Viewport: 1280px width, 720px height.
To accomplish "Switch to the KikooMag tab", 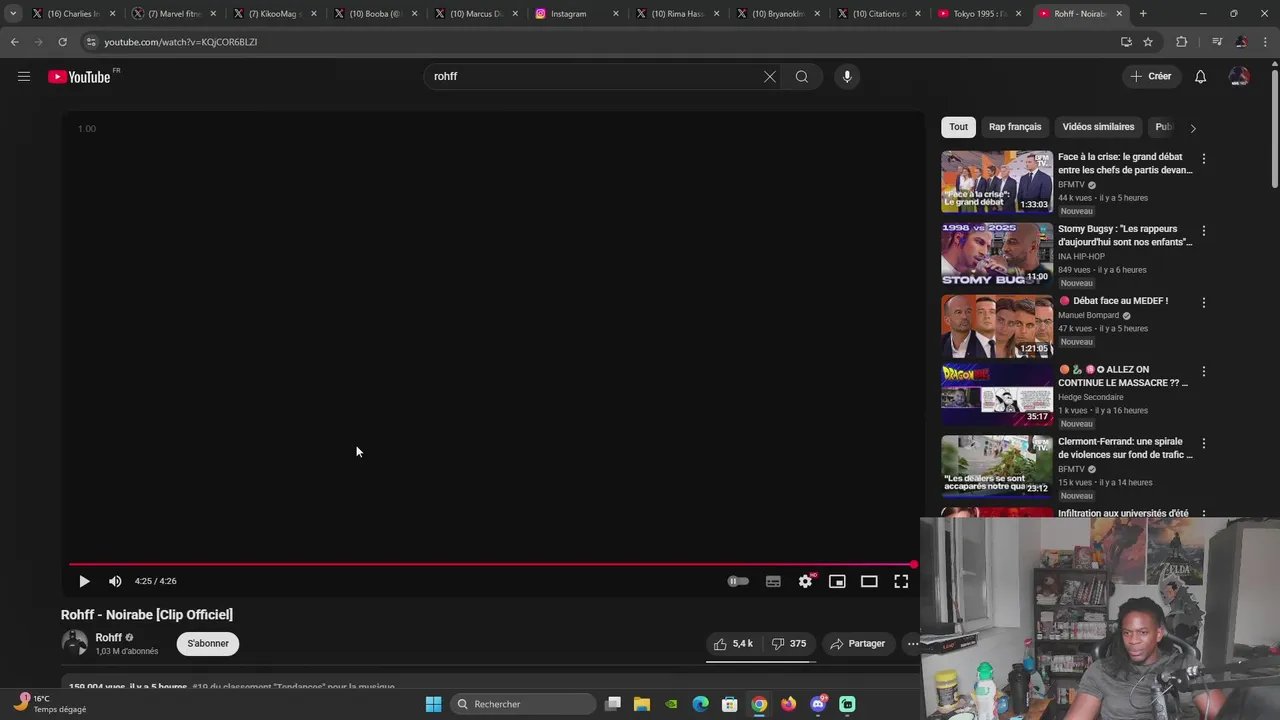I will click(x=275, y=14).
